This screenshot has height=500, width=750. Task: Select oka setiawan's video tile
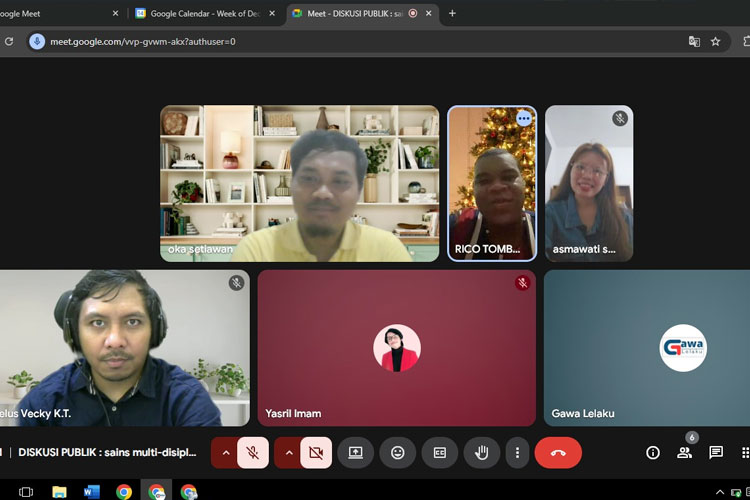(299, 183)
